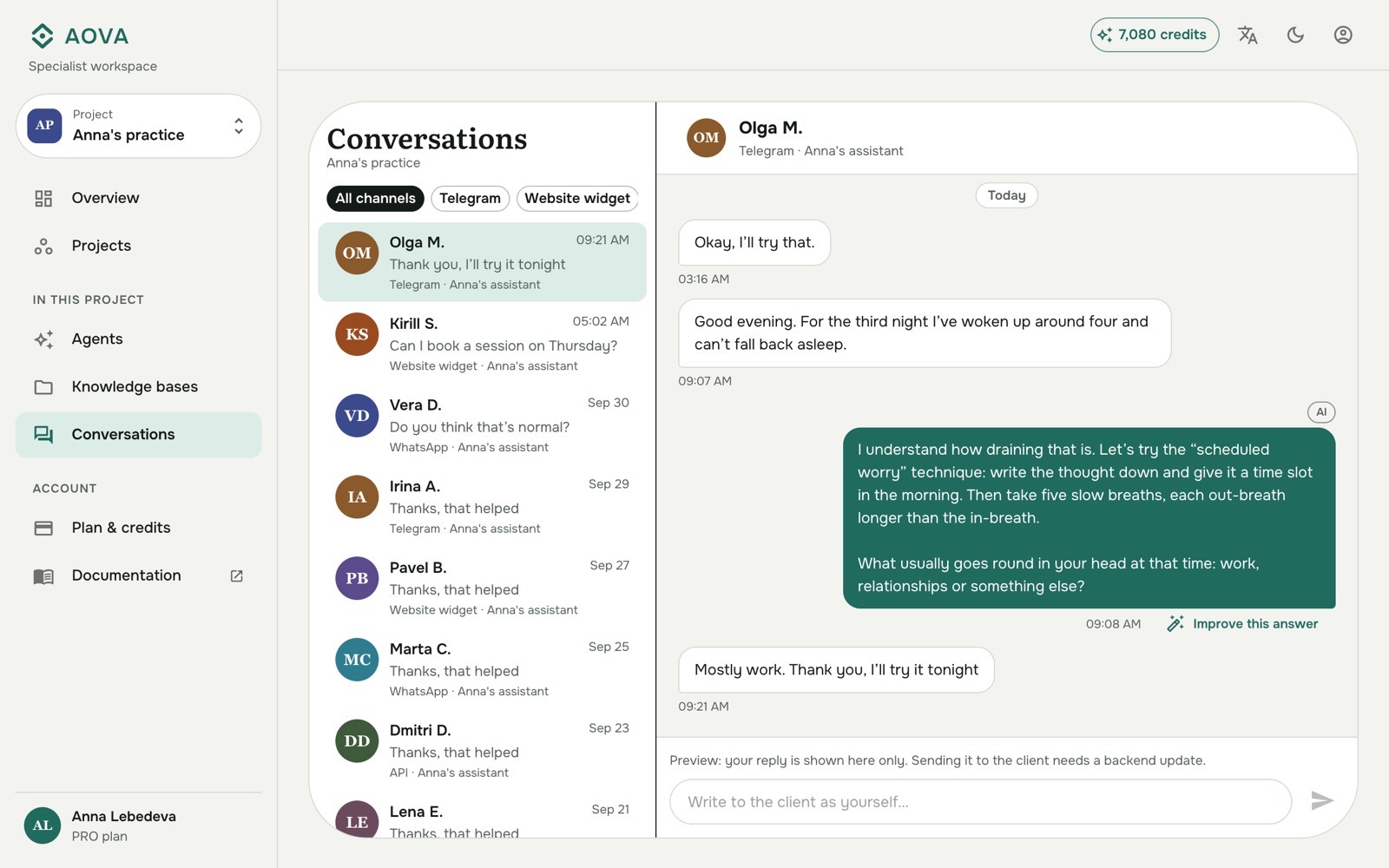Click the Agents sparkle icon
This screenshot has height=868, width=1389.
click(x=43, y=339)
